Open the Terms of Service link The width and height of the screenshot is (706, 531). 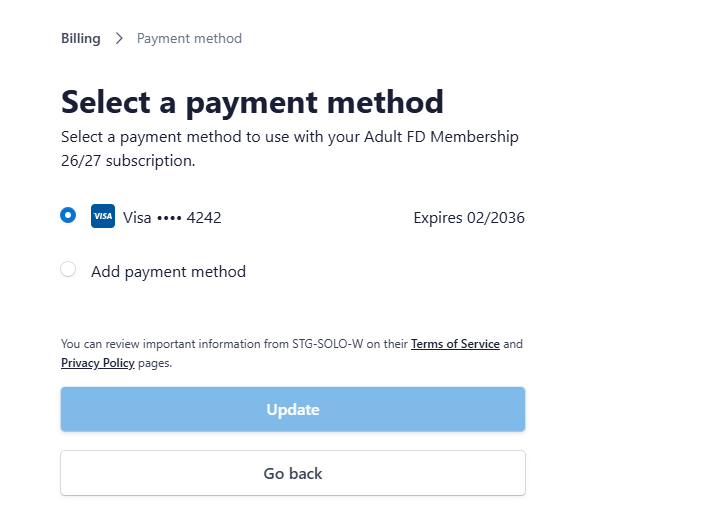(x=455, y=344)
